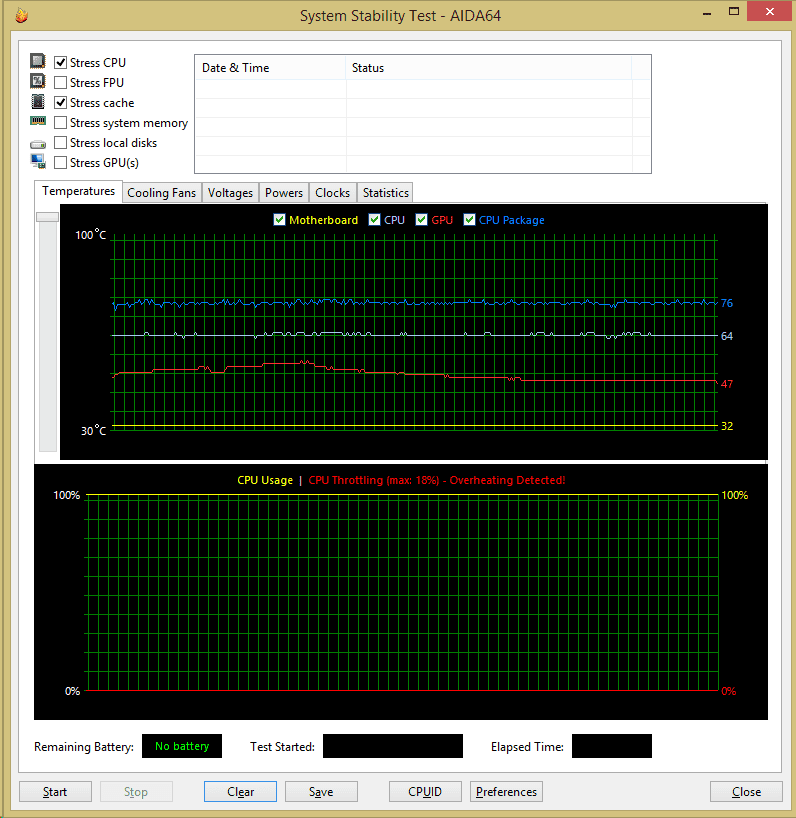This screenshot has height=818, width=796.
Task: Click the No battery indicator
Action: tap(182, 746)
